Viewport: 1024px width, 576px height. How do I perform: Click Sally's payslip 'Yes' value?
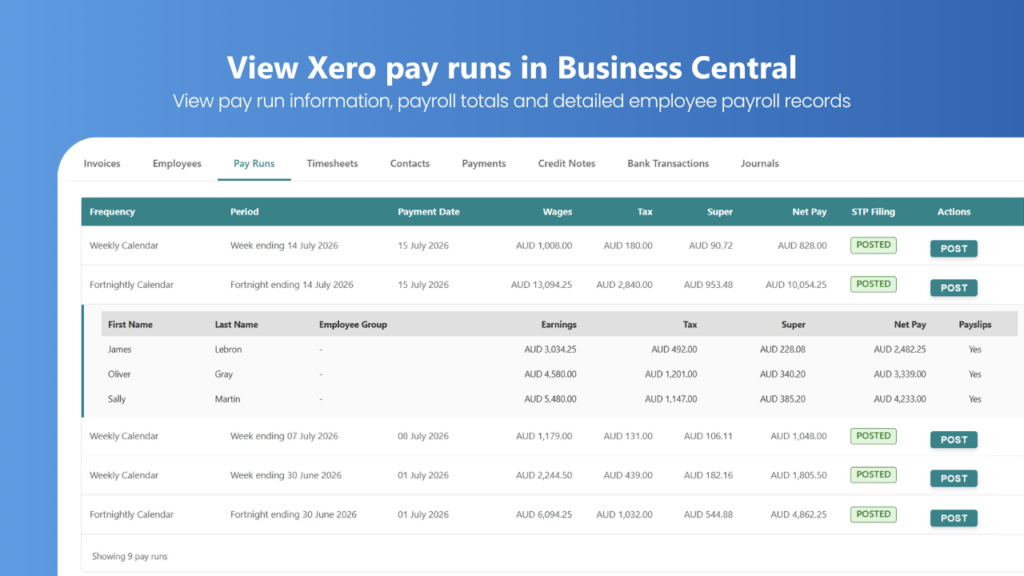pos(975,399)
